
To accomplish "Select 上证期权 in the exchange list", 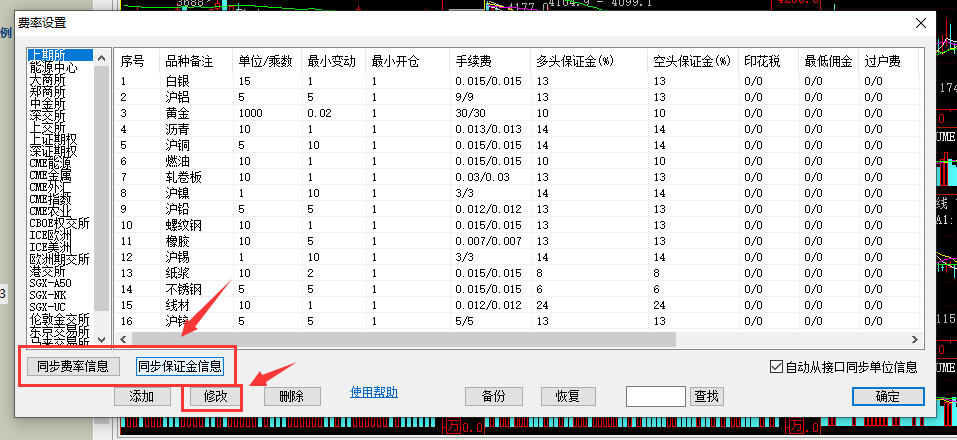I will 60,139.
